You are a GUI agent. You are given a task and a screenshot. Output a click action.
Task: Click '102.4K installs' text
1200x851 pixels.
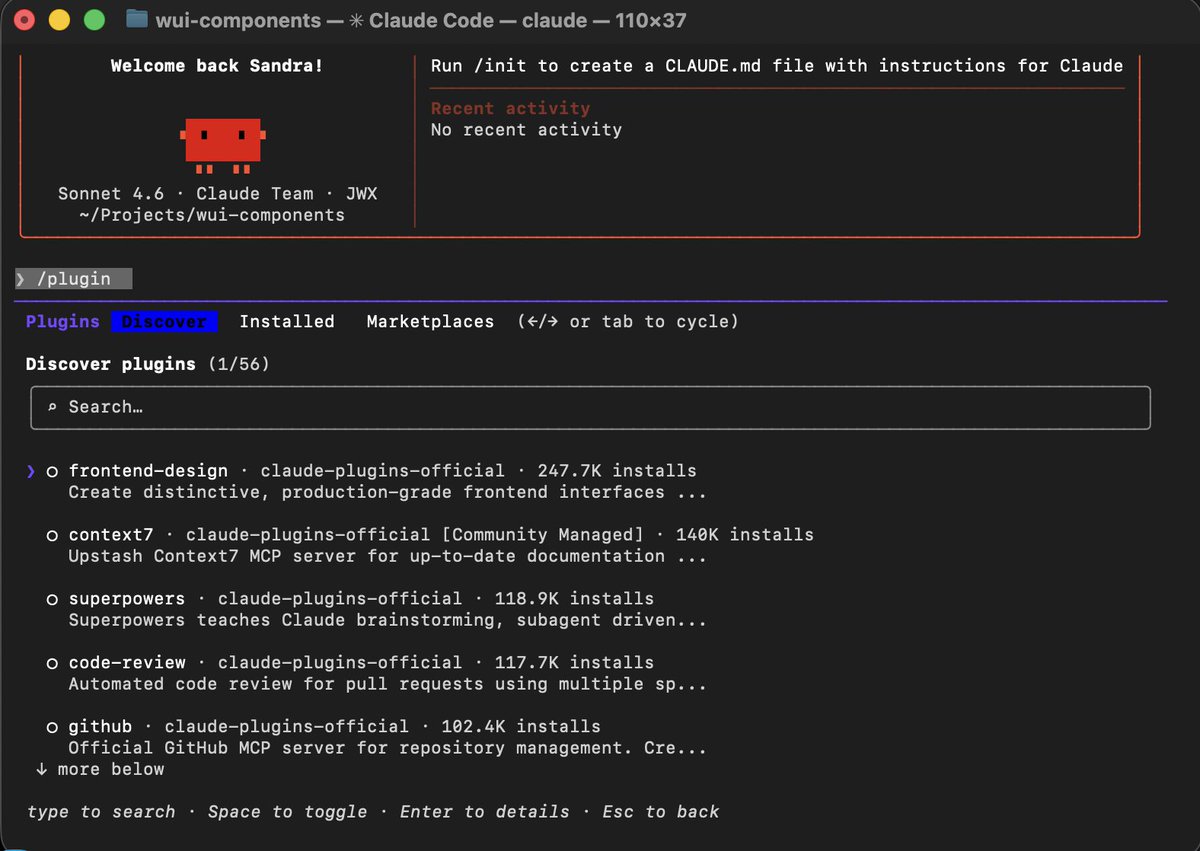(521, 726)
